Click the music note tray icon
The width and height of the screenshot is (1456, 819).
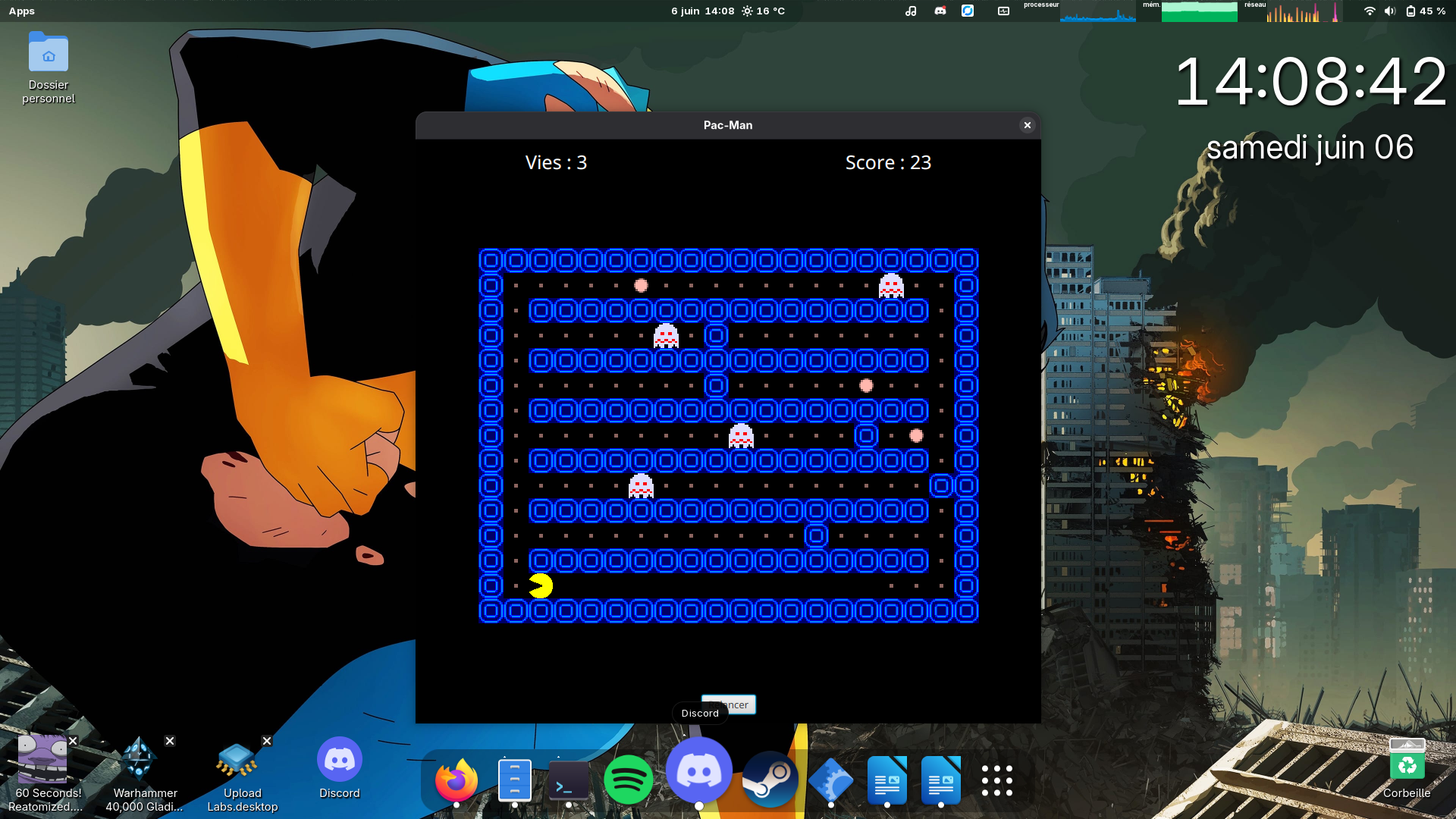pos(911,11)
